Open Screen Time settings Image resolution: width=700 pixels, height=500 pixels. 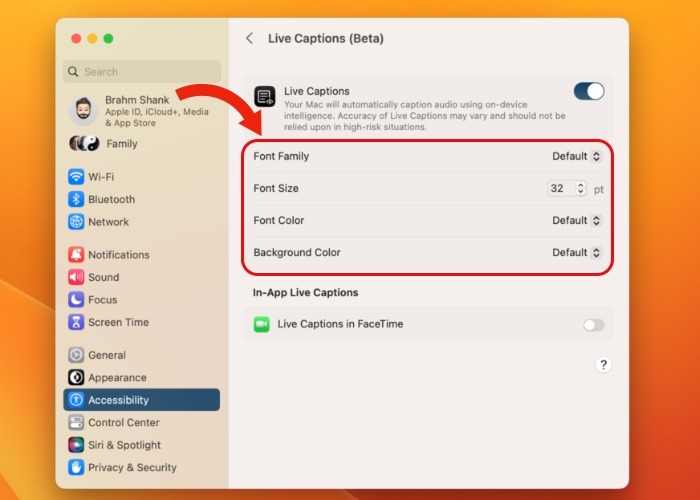point(142,322)
